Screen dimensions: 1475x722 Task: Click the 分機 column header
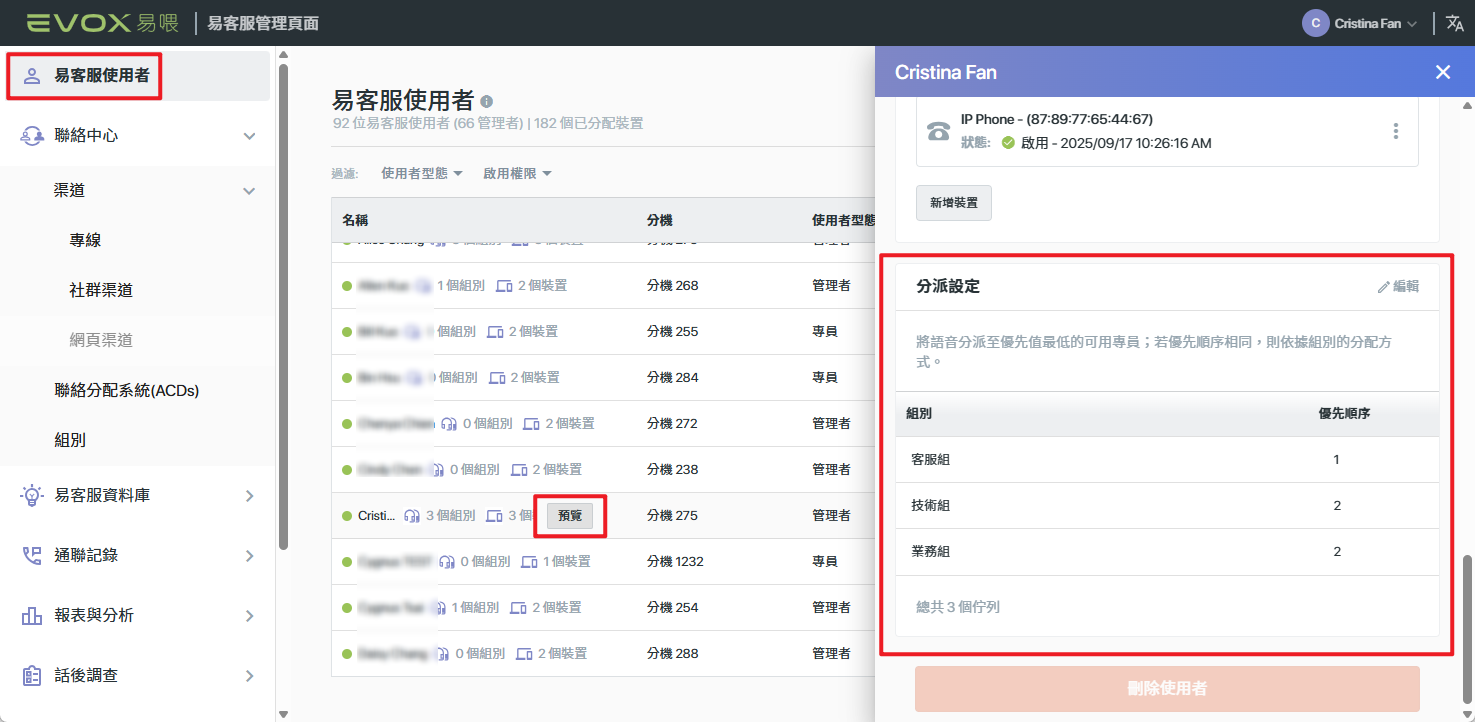[x=660, y=220]
